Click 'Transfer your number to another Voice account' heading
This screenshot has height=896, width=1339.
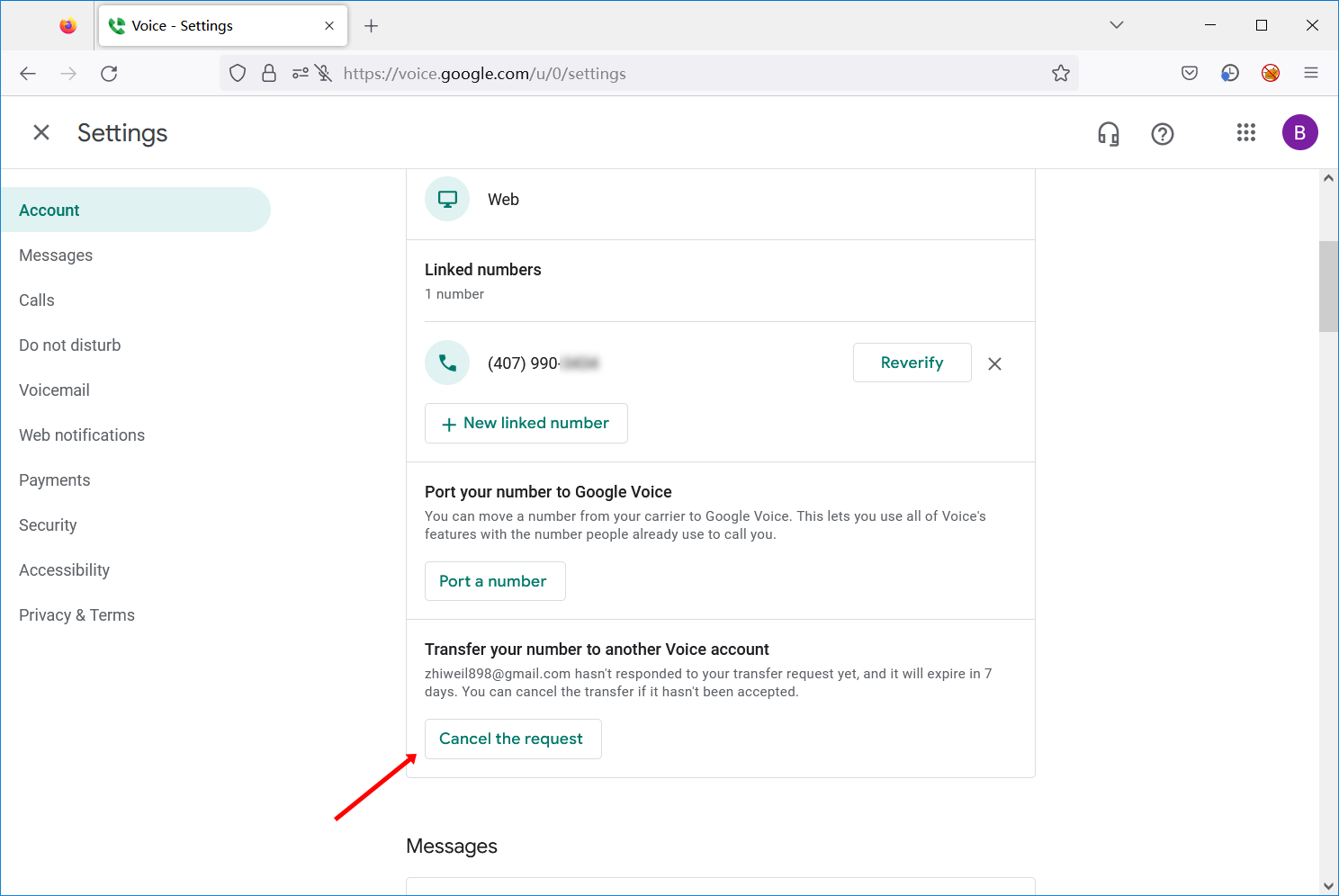coord(597,650)
